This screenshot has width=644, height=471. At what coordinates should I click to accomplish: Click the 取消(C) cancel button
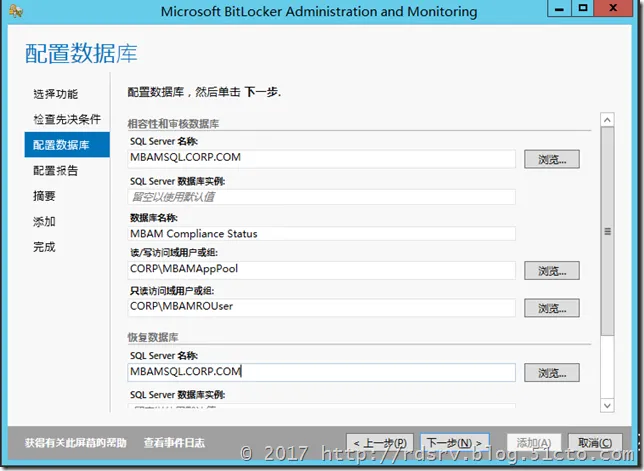pos(595,443)
